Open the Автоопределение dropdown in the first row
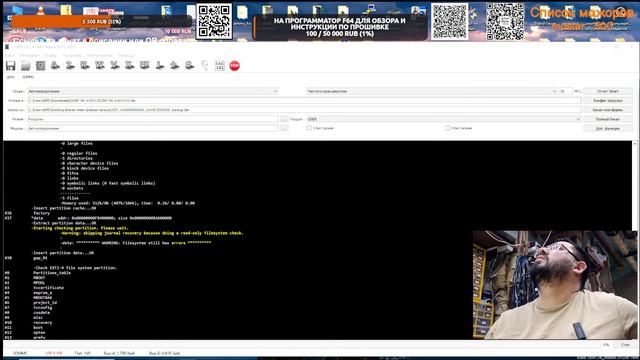The width and height of the screenshot is (640, 360). pos(153,91)
